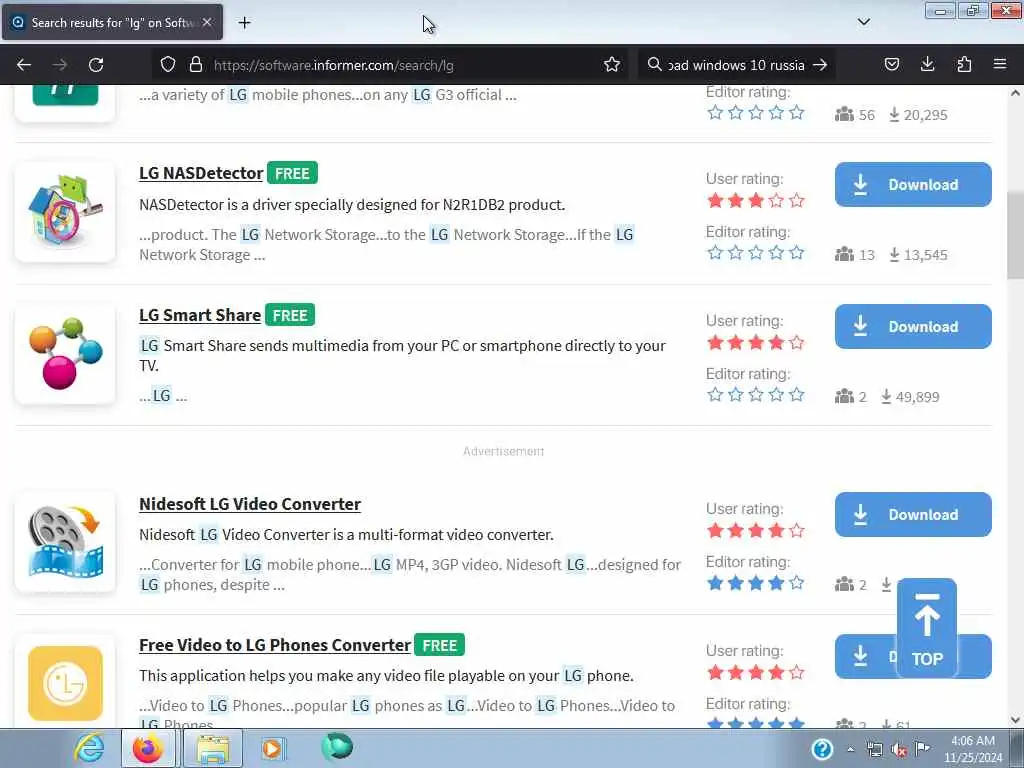Show site security padlock info

pos(195,65)
